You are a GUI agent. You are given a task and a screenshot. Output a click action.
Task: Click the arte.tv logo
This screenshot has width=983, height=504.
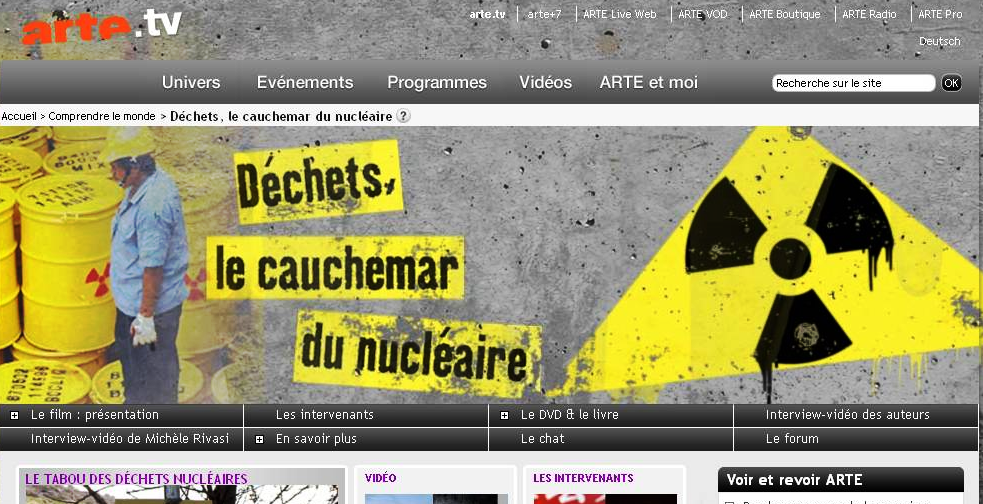pos(102,27)
